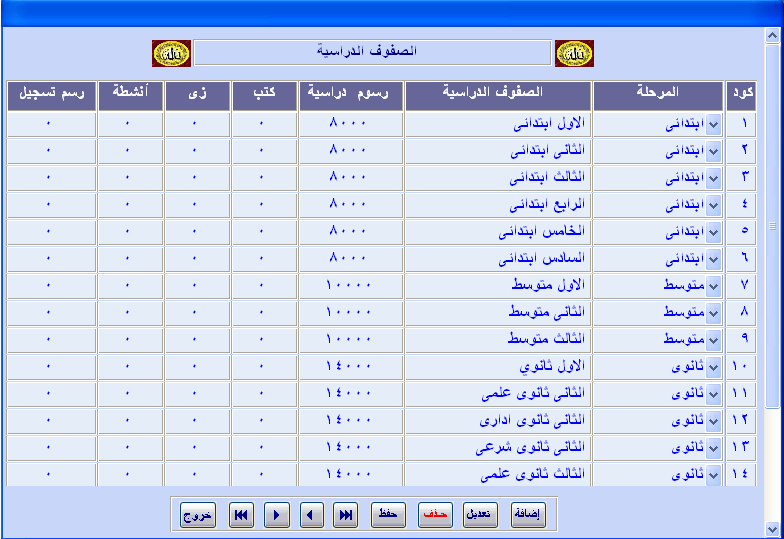
Task: Expand the stage dropdown in row 14
Action: click(x=713, y=474)
